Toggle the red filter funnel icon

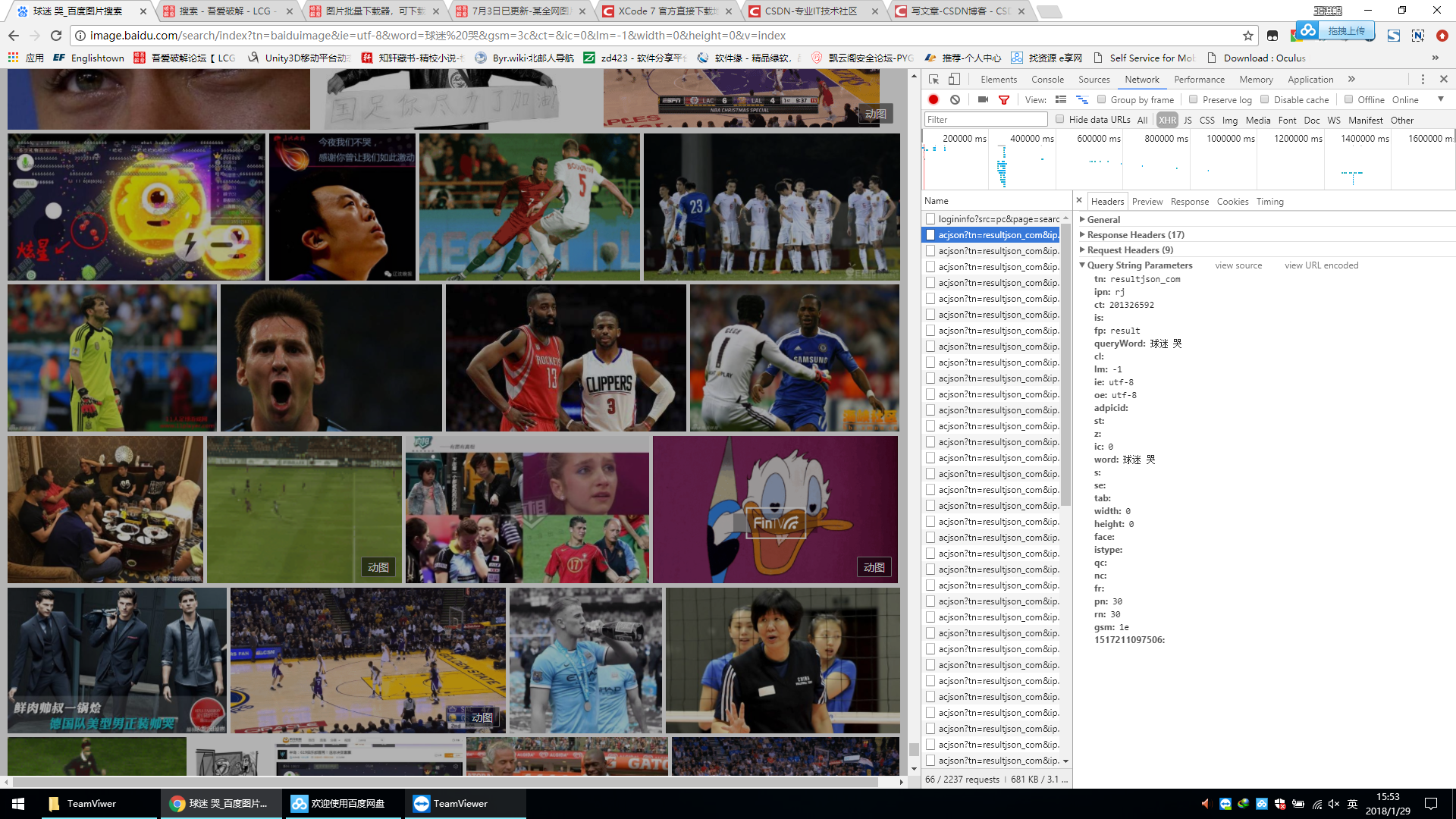[x=1004, y=99]
